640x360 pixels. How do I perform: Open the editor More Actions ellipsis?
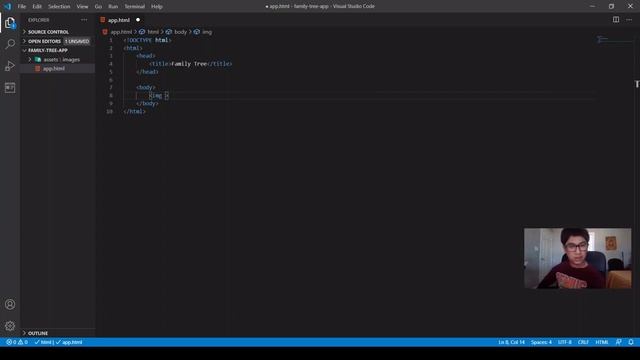point(629,20)
